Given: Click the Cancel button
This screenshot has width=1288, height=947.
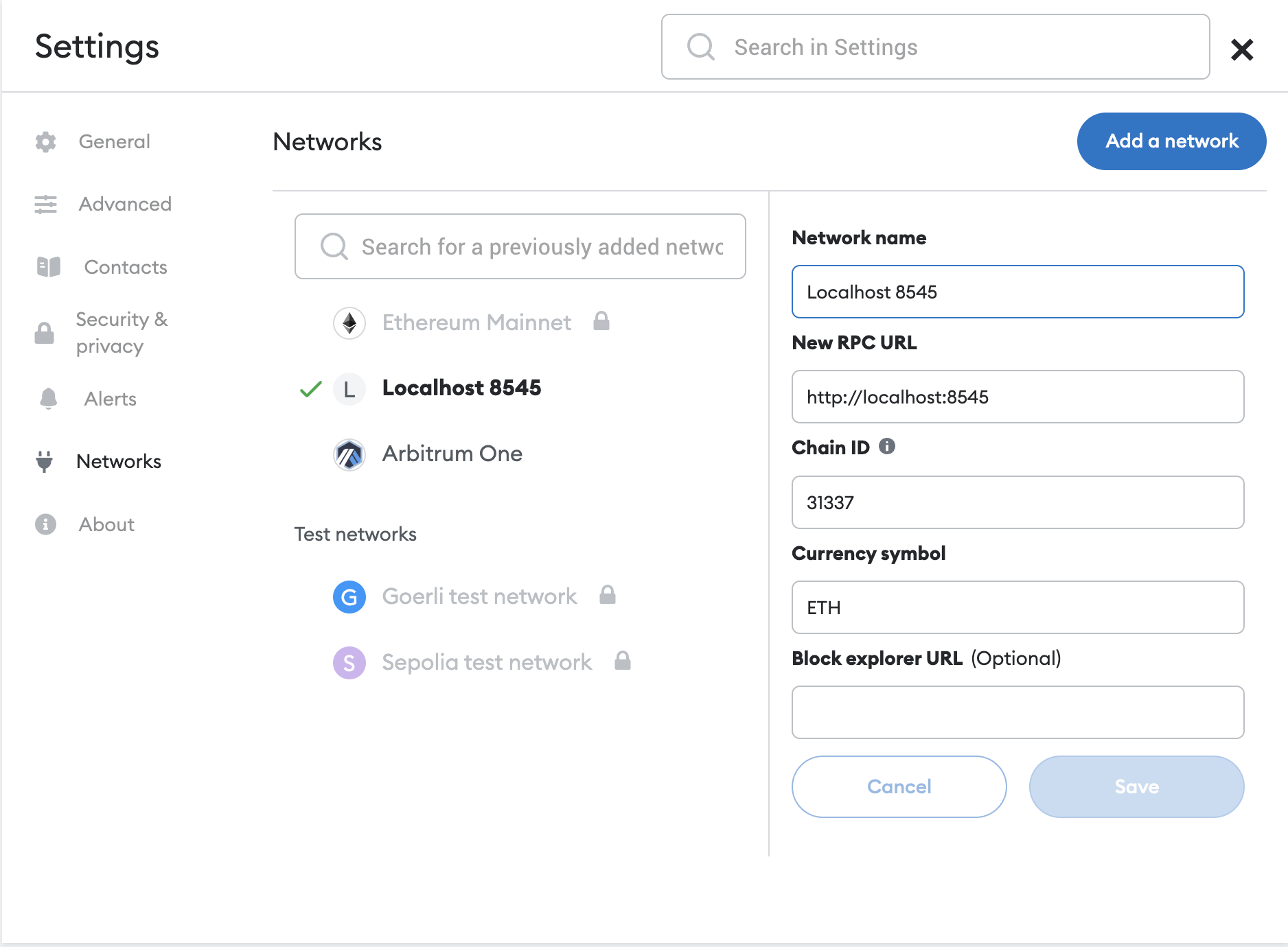Looking at the screenshot, I should pyautogui.click(x=899, y=786).
